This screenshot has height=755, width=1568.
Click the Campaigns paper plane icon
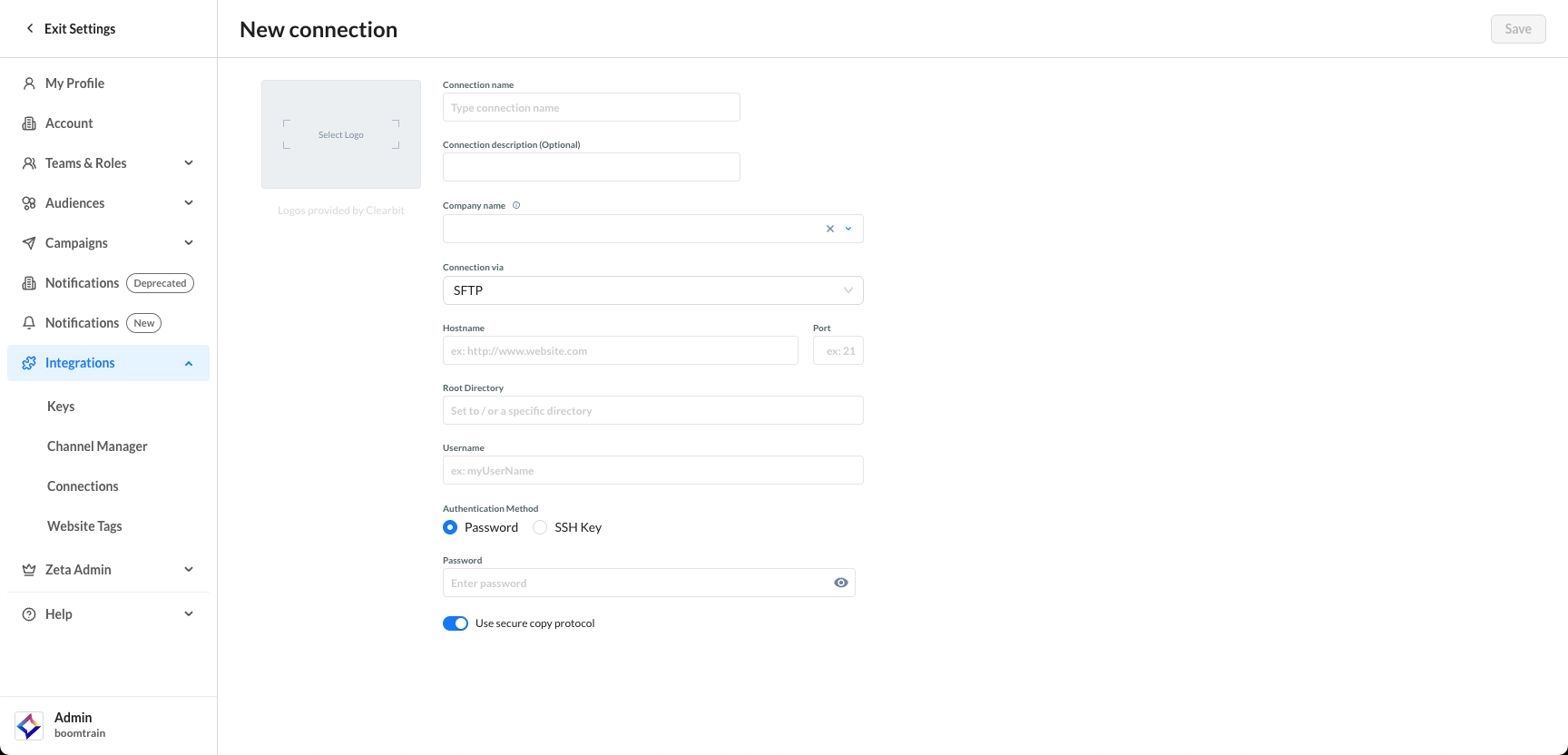click(29, 243)
